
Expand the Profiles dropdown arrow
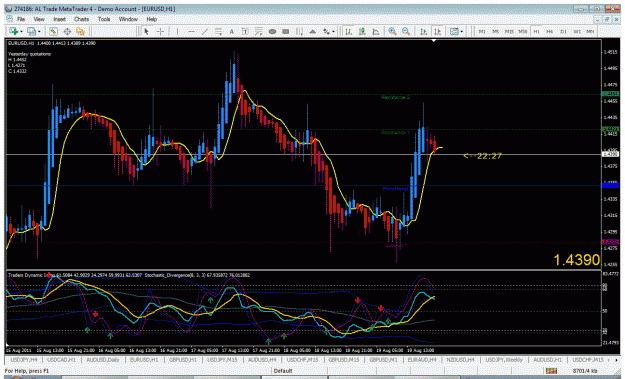tap(39, 31)
